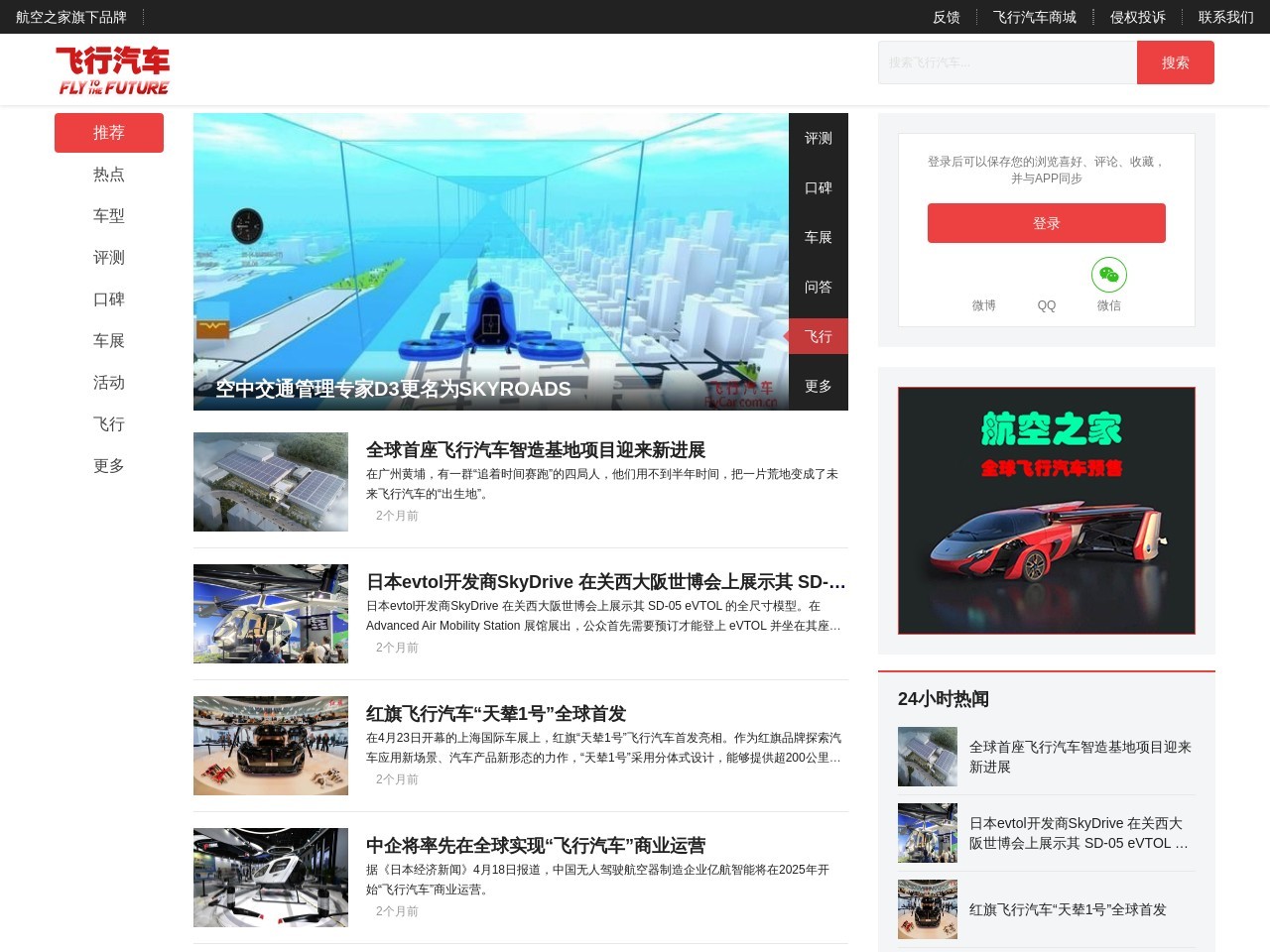Click 航空之家旗下品牌 in top bar
The height and width of the screenshot is (952, 1270).
pyautogui.click(x=71, y=17)
